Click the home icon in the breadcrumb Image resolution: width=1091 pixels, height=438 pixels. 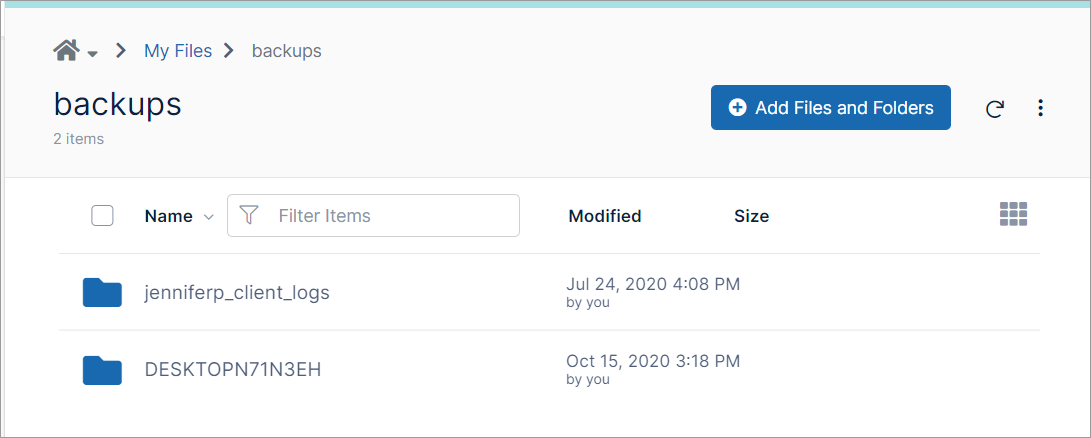66,50
